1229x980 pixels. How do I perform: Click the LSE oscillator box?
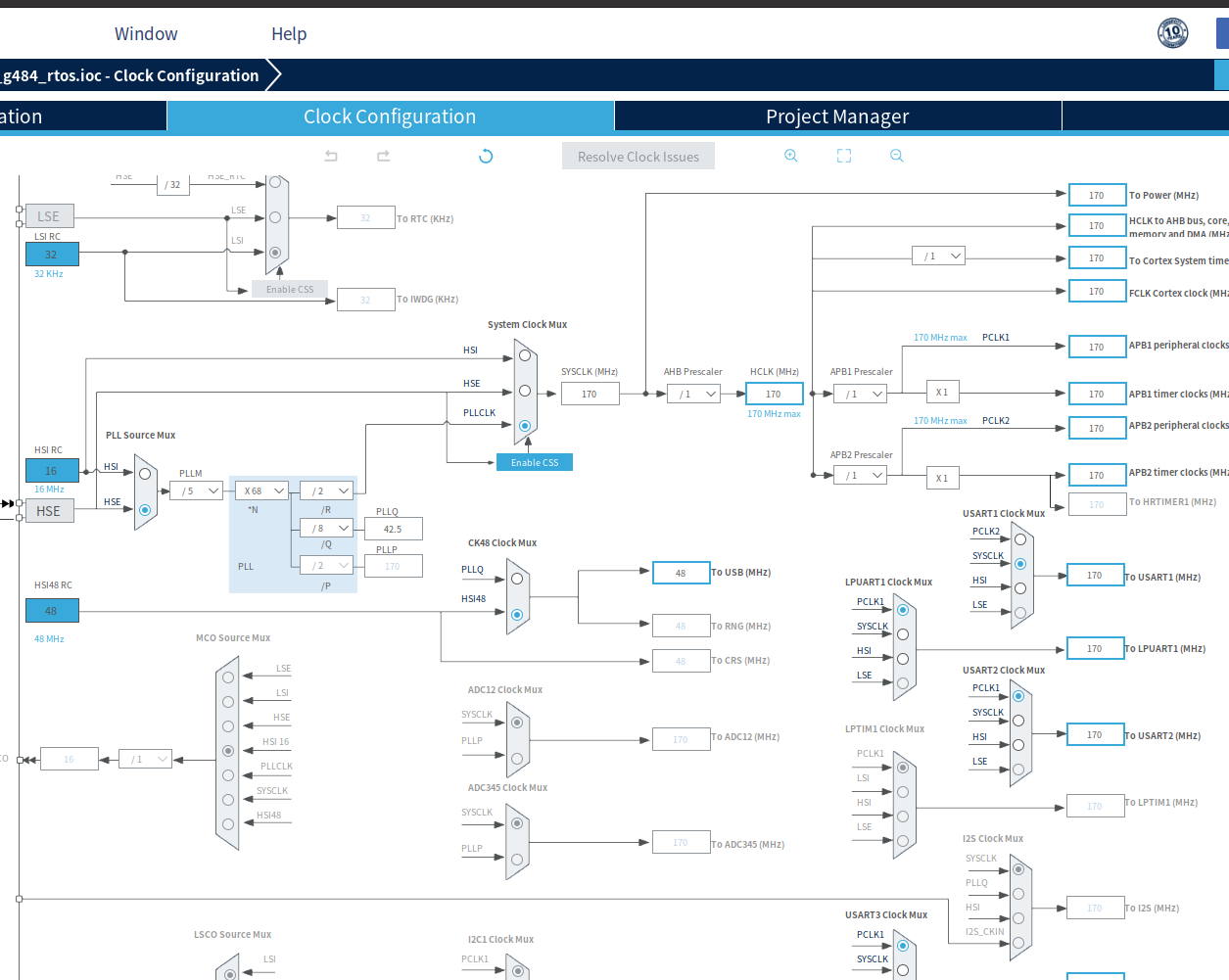coord(49,216)
